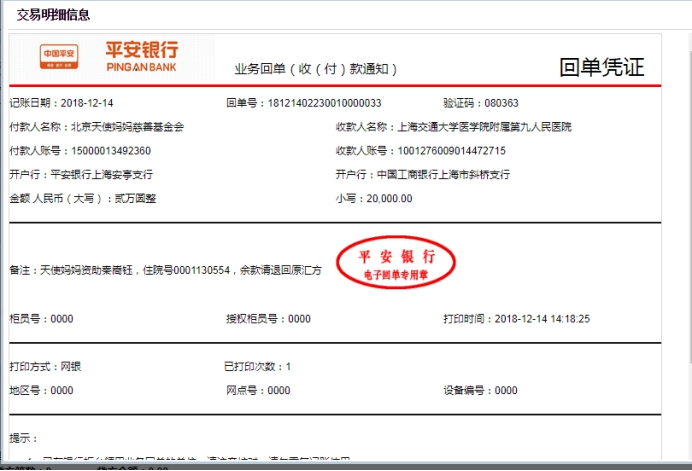This screenshot has width=692, height=471.
Task: Click the 回单凭证 heading
Action: click(x=602, y=68)
